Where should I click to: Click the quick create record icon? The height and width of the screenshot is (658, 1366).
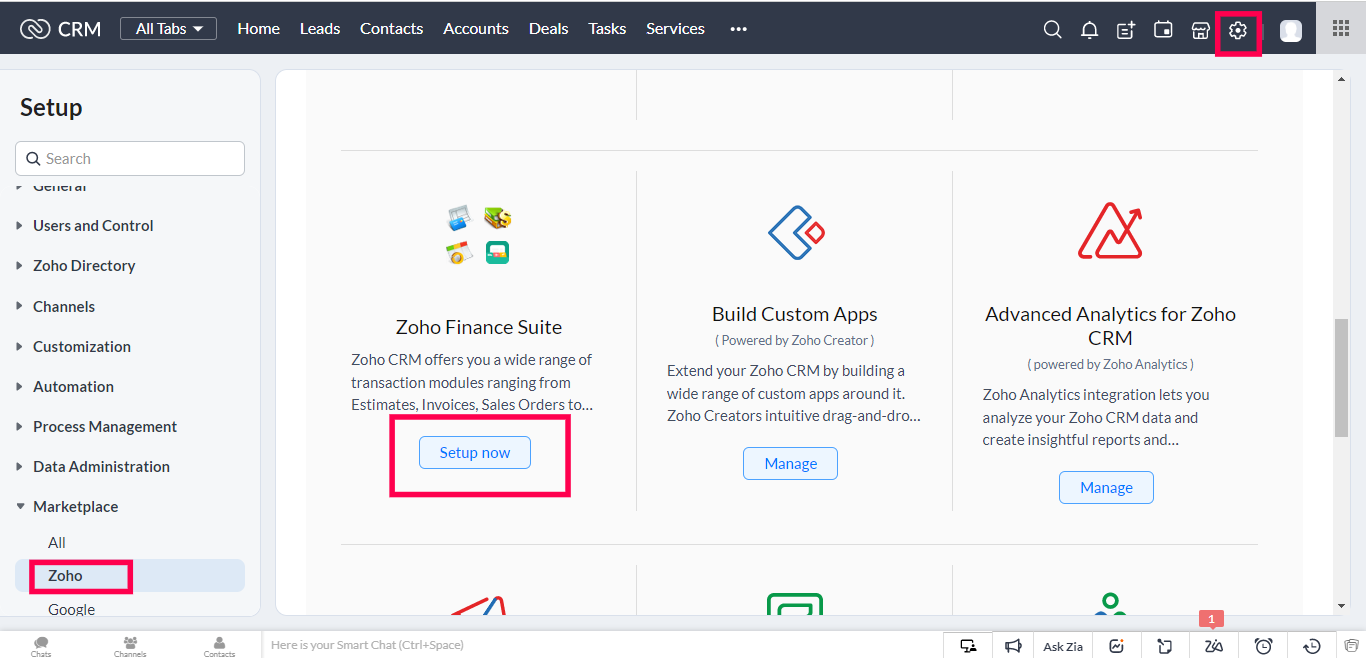tap(1126, 30)
